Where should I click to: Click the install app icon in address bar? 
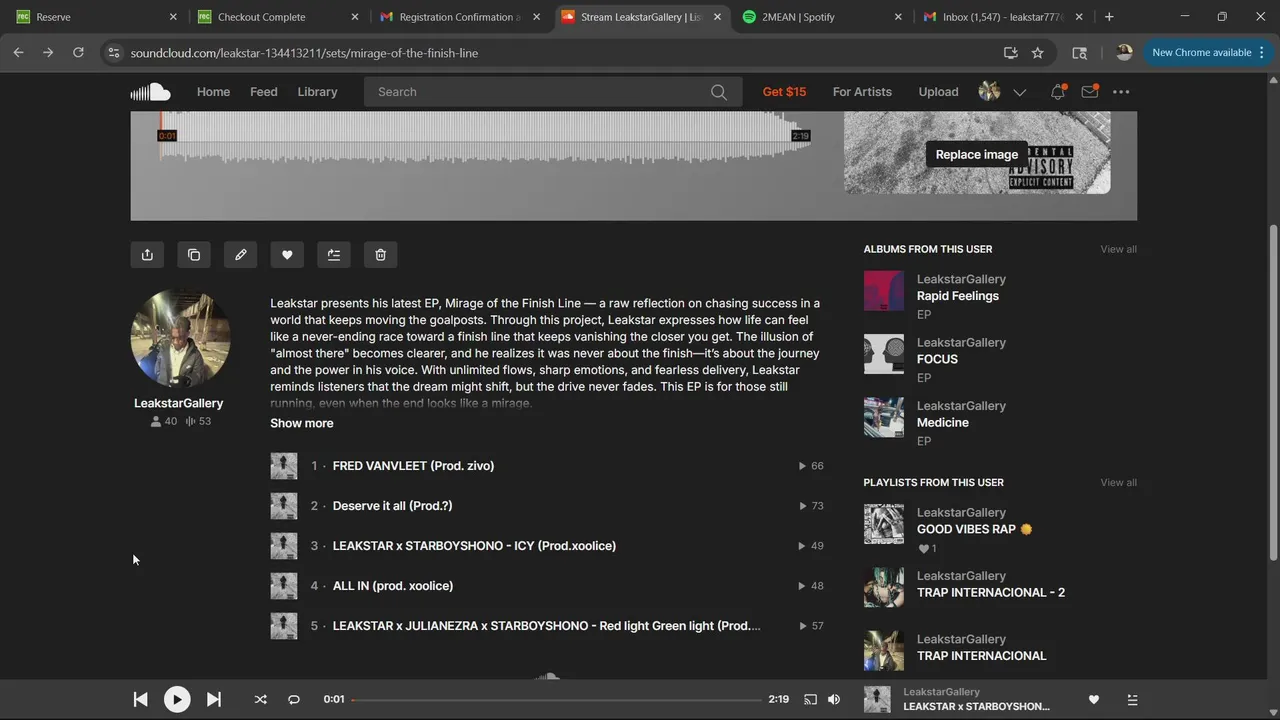tap(1010, 52)
